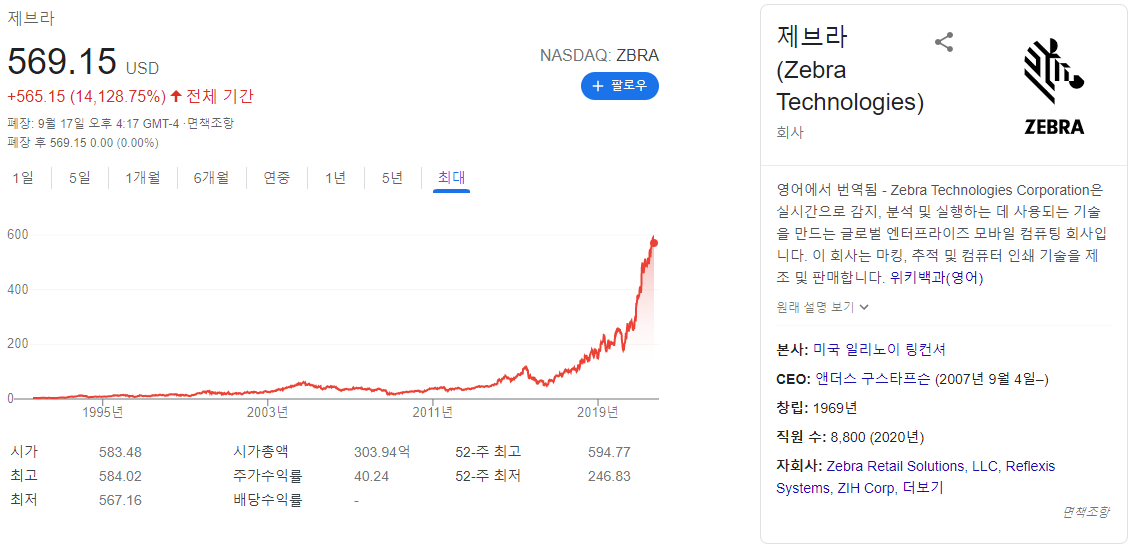
Task: Click the 최저 value 567.16
Action: pos(120,500)
